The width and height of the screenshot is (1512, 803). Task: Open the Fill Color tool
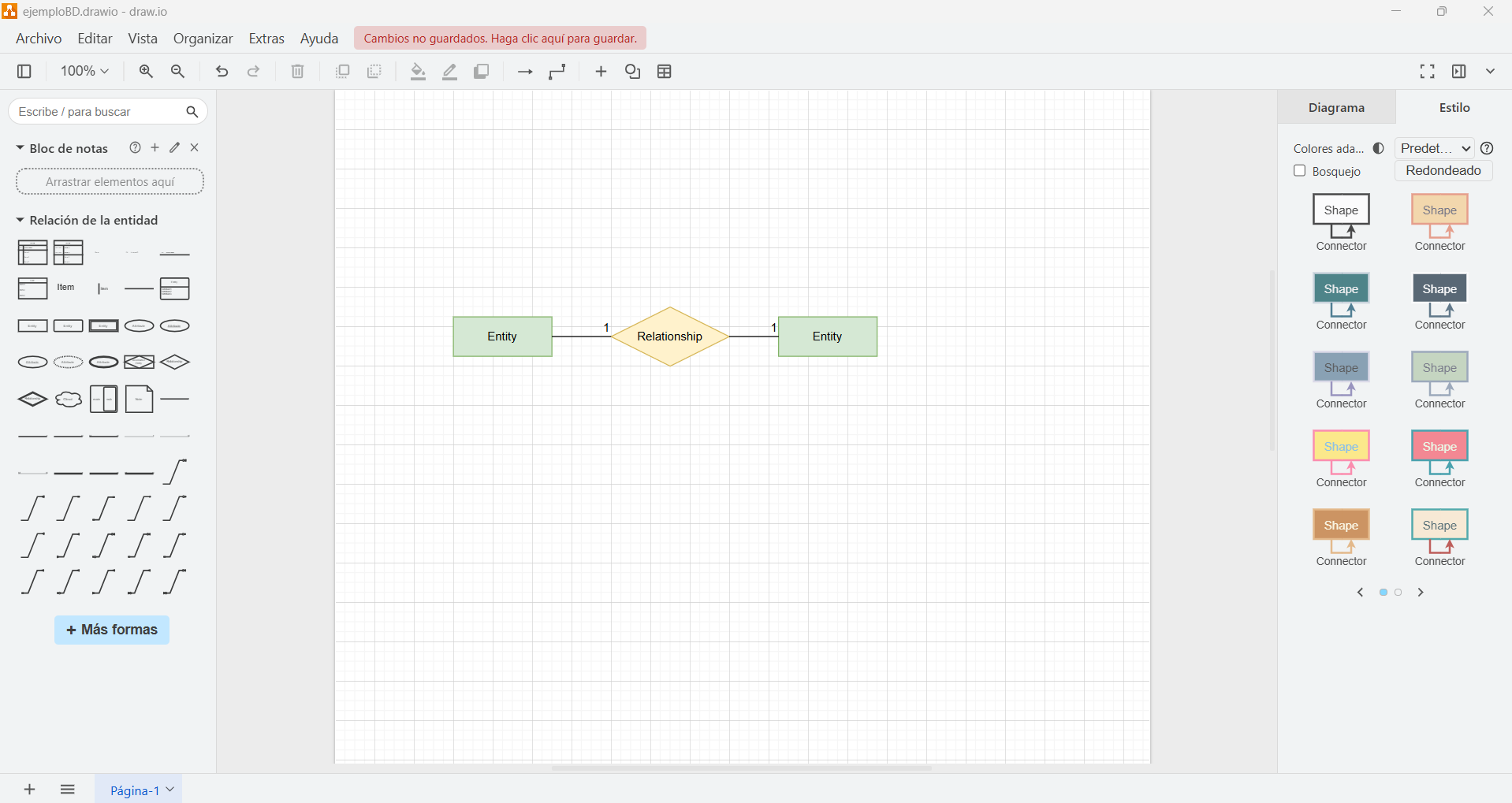click(417, 71)
